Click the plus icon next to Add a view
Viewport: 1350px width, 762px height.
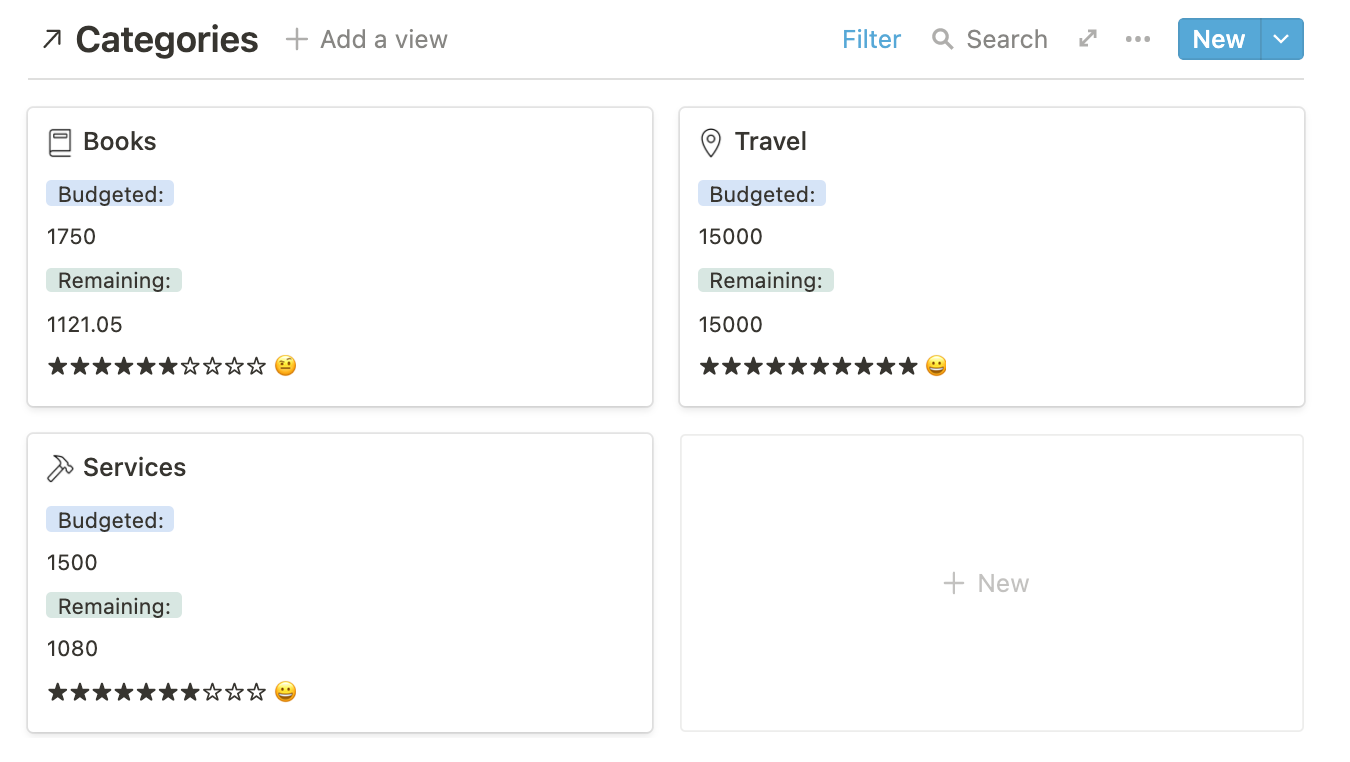click(296, 39)
